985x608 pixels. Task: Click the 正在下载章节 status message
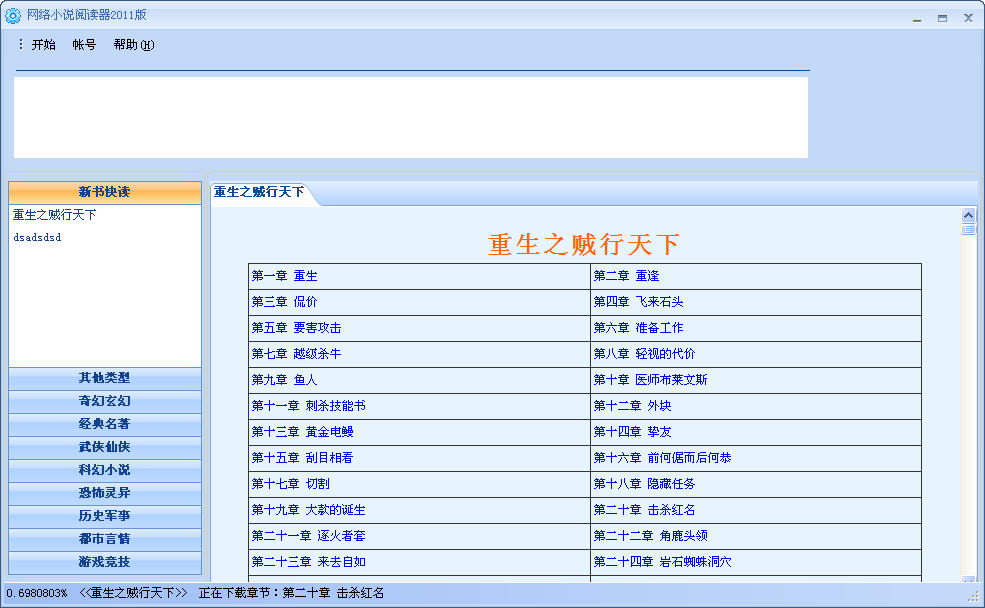(x=291, y=593)
